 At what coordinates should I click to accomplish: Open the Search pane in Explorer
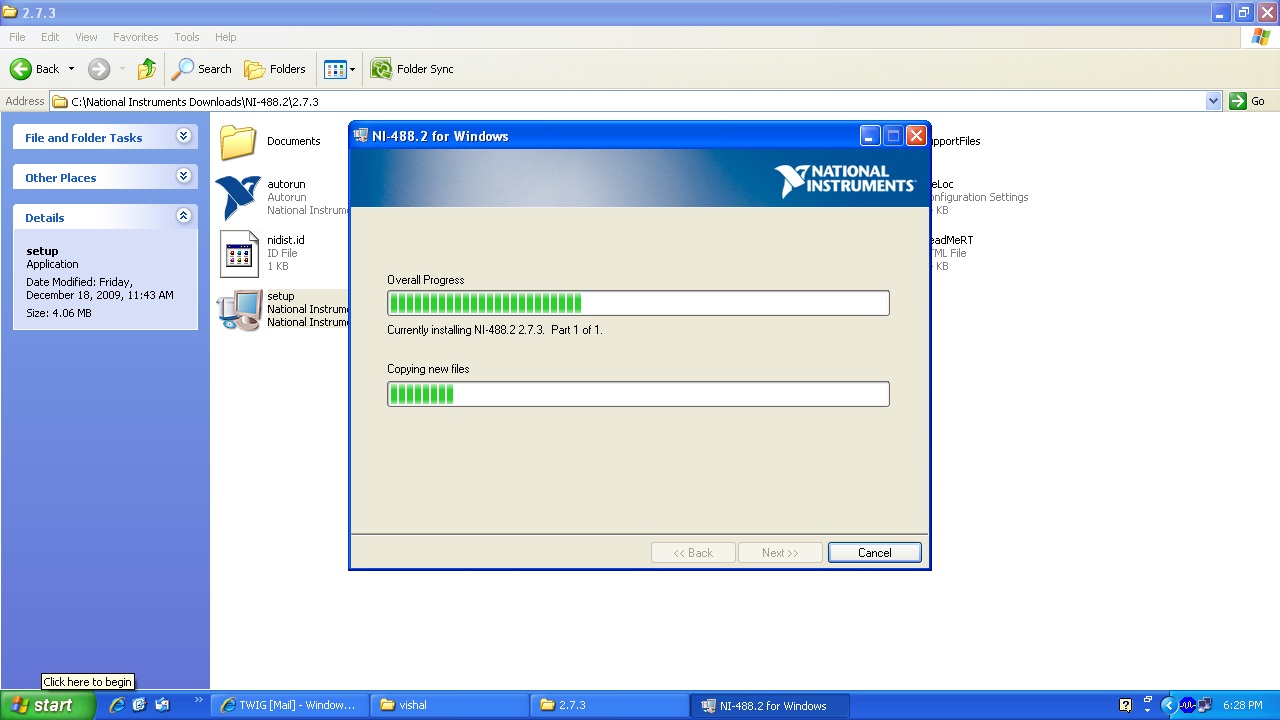(202, 69)
